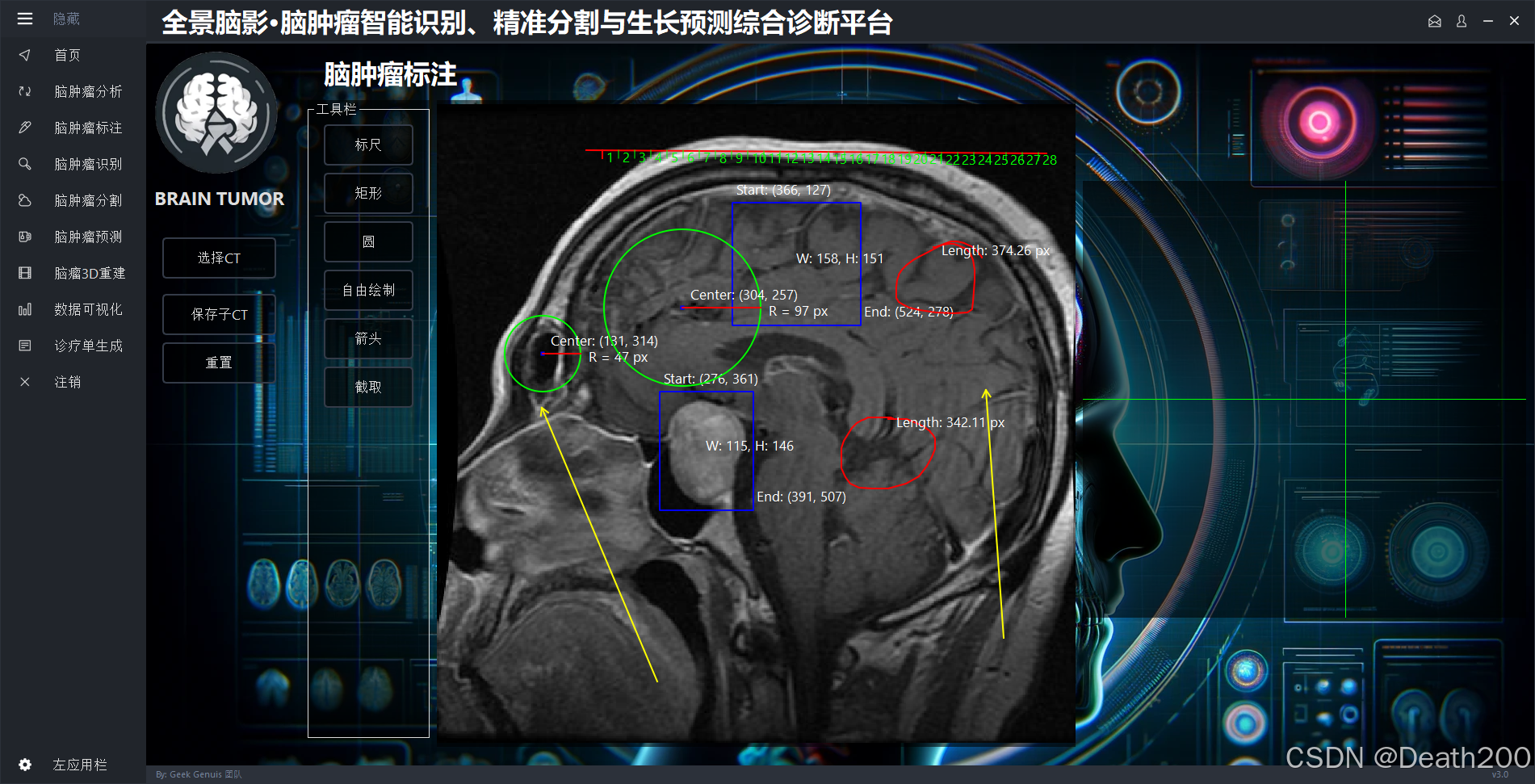Screen dimensions: 1535x784
Task: Open 诊疗单生成 page
Action: (88, 346)
